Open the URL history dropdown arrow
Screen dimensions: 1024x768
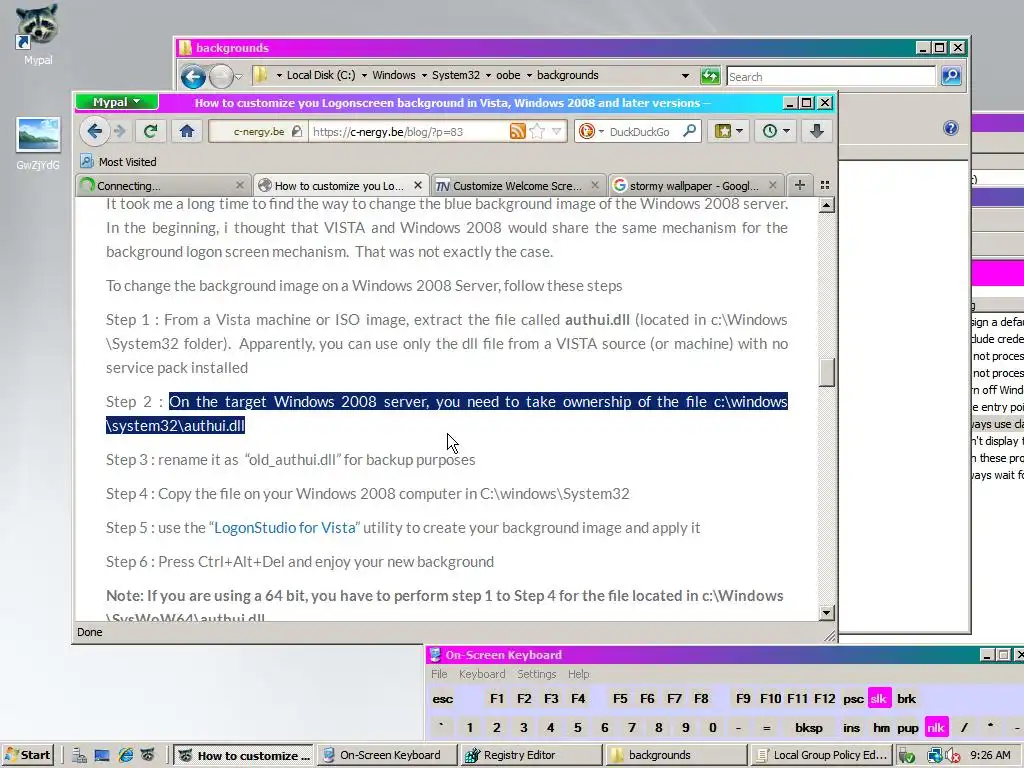pyautogui.click(x=556, y=131)
